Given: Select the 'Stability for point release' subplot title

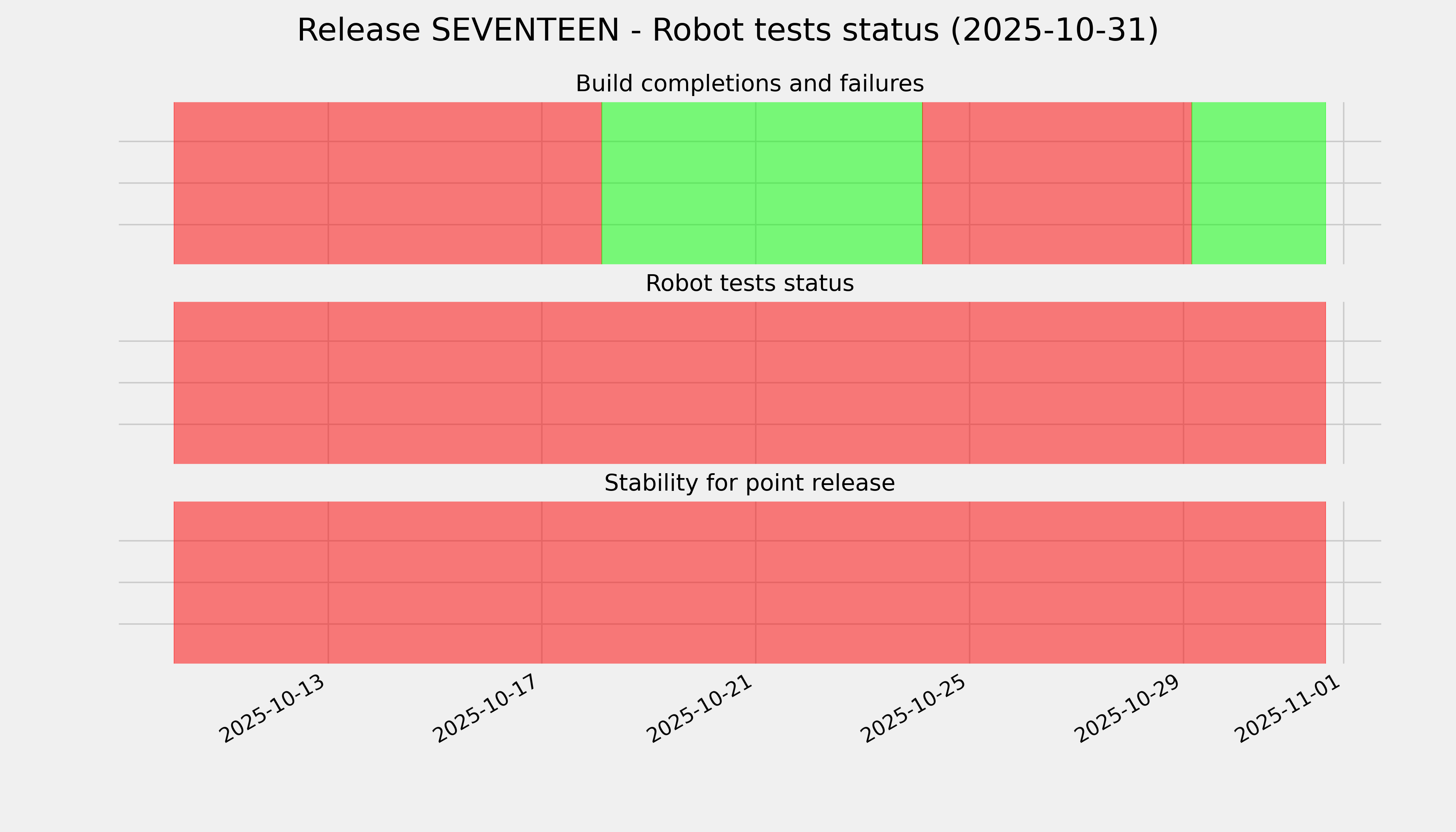Looking at the screenshot, I should click(x=749, y=484).
